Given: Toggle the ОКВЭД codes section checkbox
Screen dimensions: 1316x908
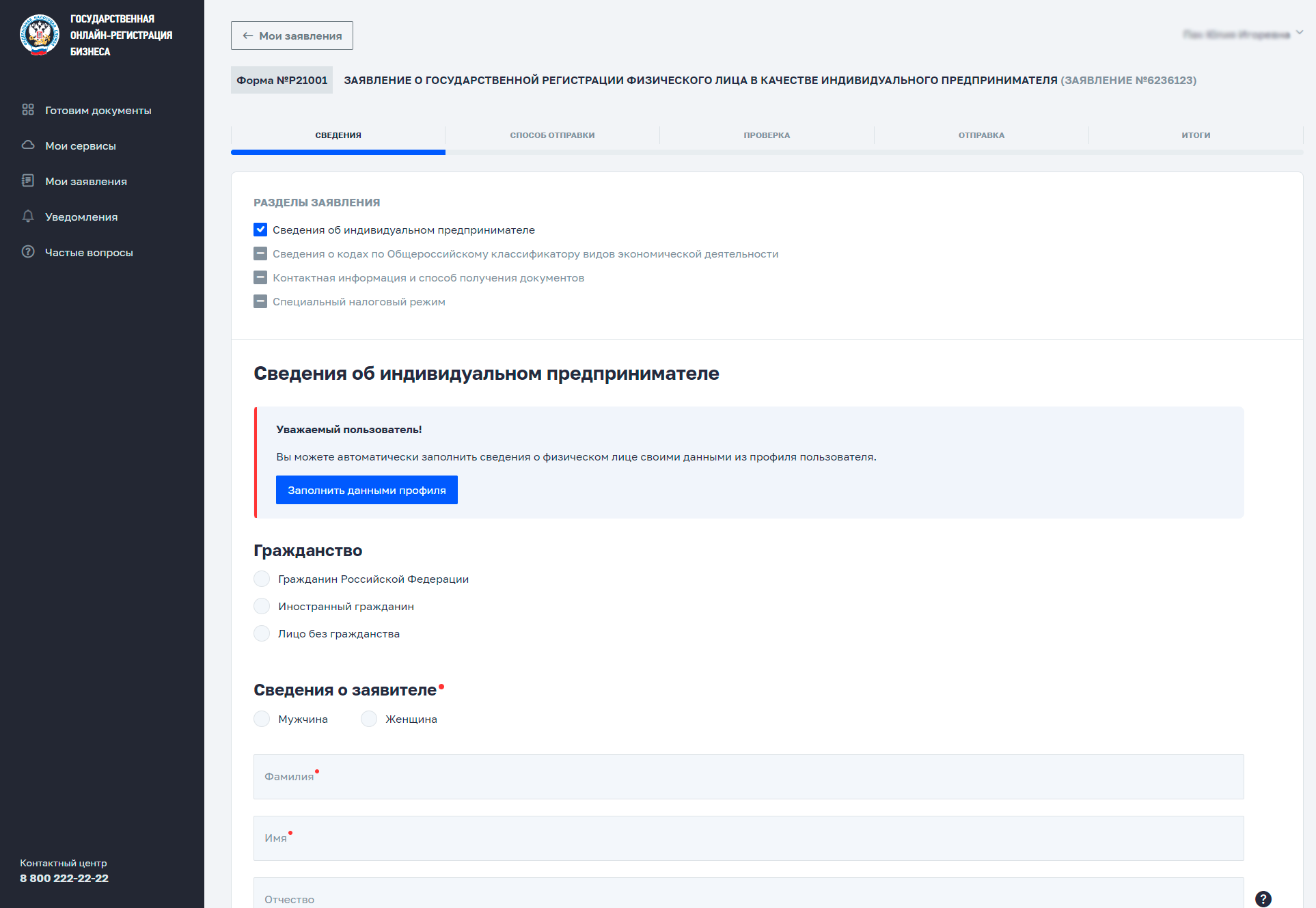Looking at the screenshot, I should tap(260, 253).
